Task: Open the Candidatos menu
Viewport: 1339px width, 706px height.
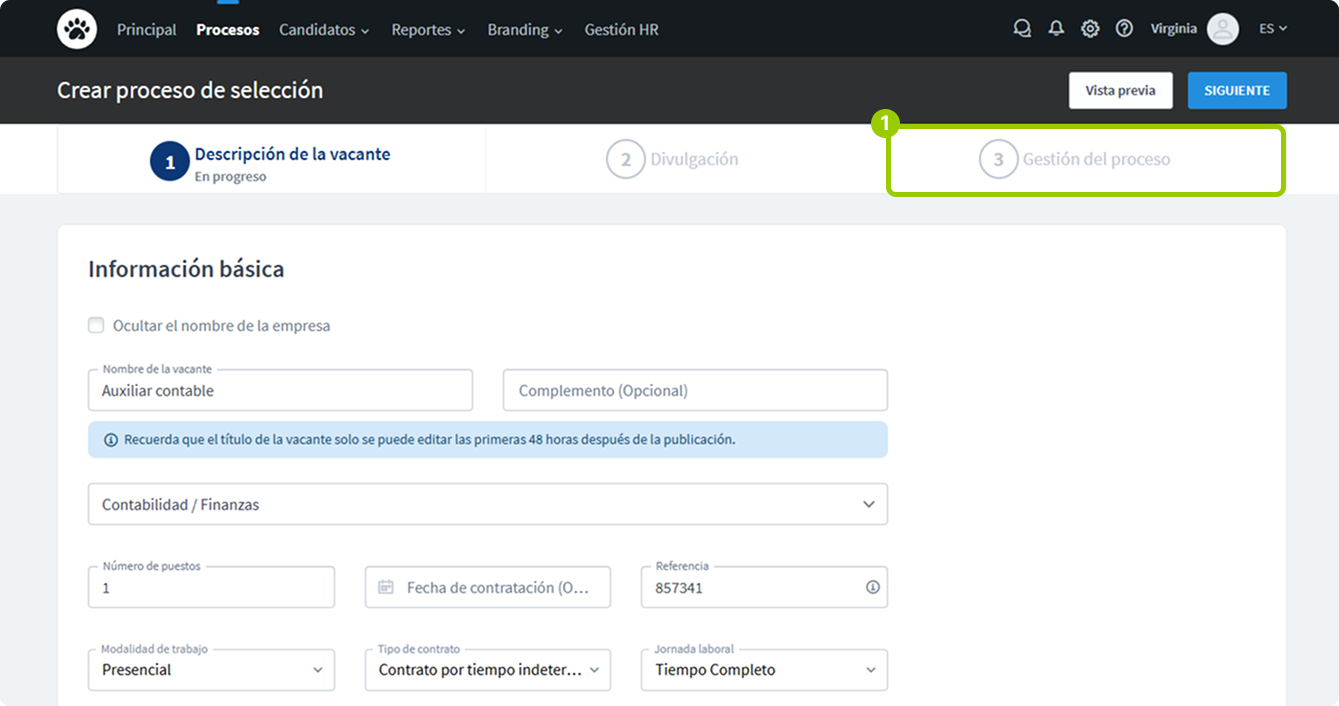Action: (324, 30)
